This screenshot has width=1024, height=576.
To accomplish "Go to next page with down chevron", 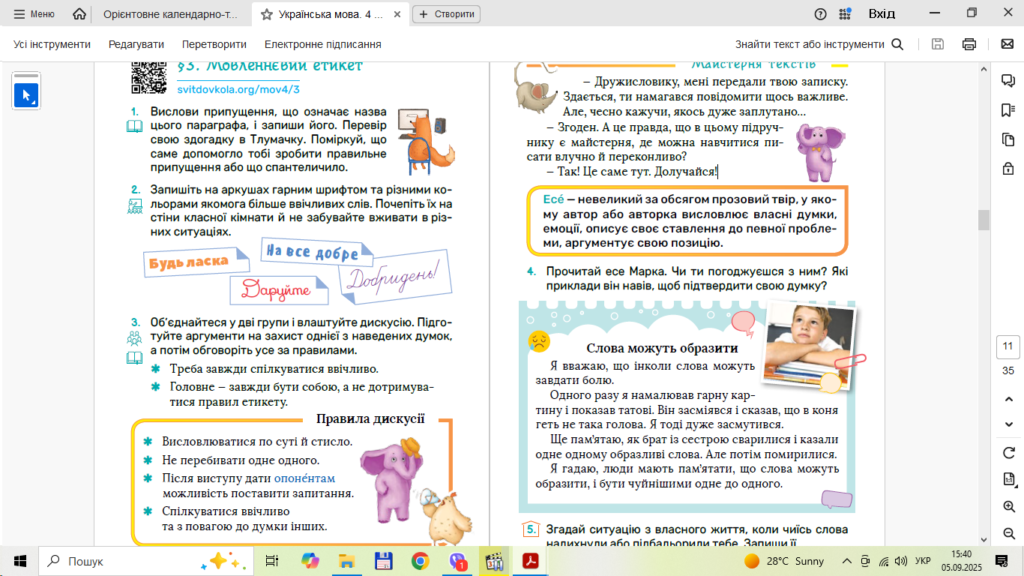I will point(1009,424).
